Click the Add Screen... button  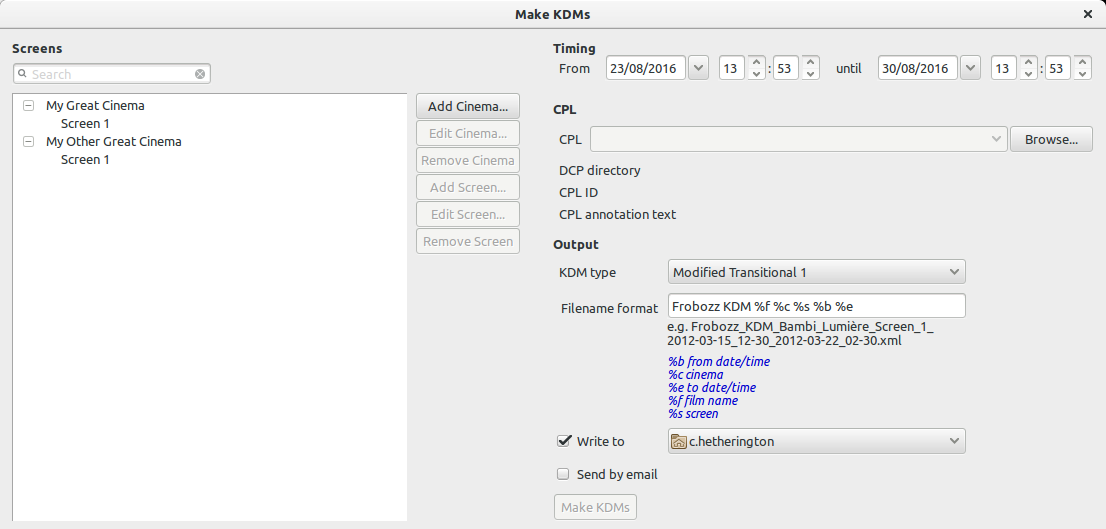pyautogui.click(x=468, y=188)
